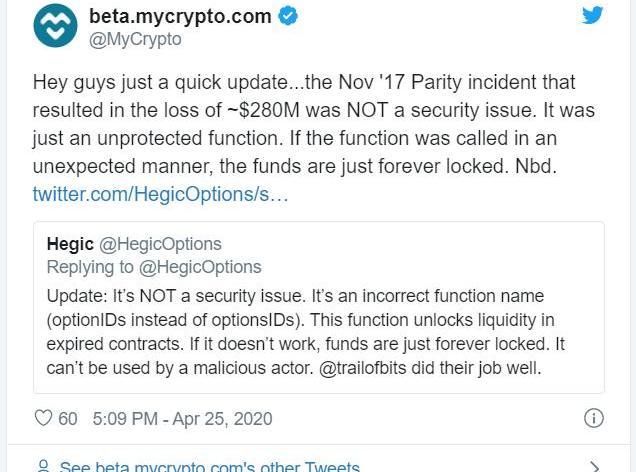The width and height of the screenshot is (636, 472).
Task: Click the blue verified badge
Action: [289, 17]
